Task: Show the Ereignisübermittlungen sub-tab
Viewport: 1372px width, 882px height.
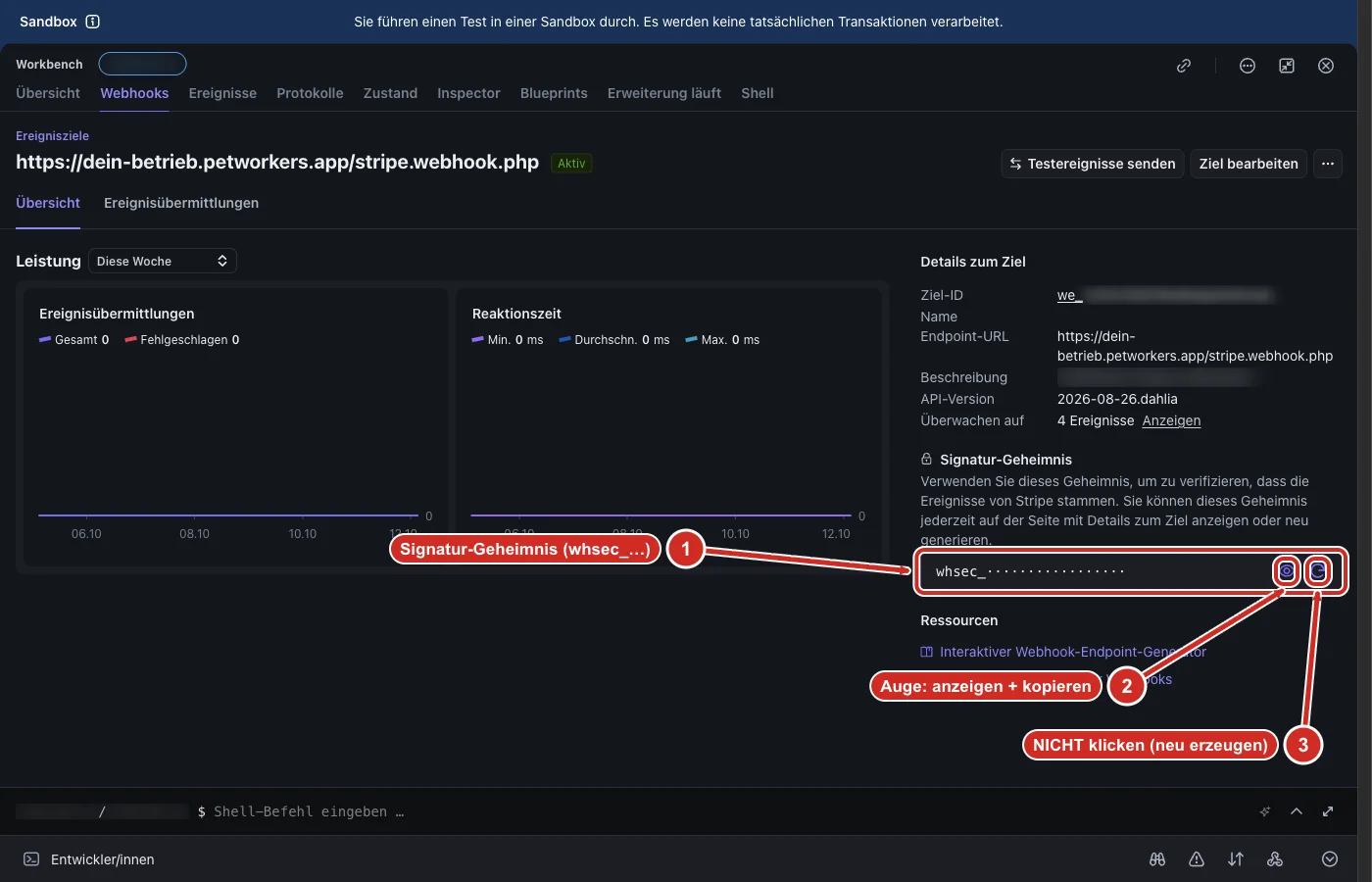Action: click(x=181, y=203)
